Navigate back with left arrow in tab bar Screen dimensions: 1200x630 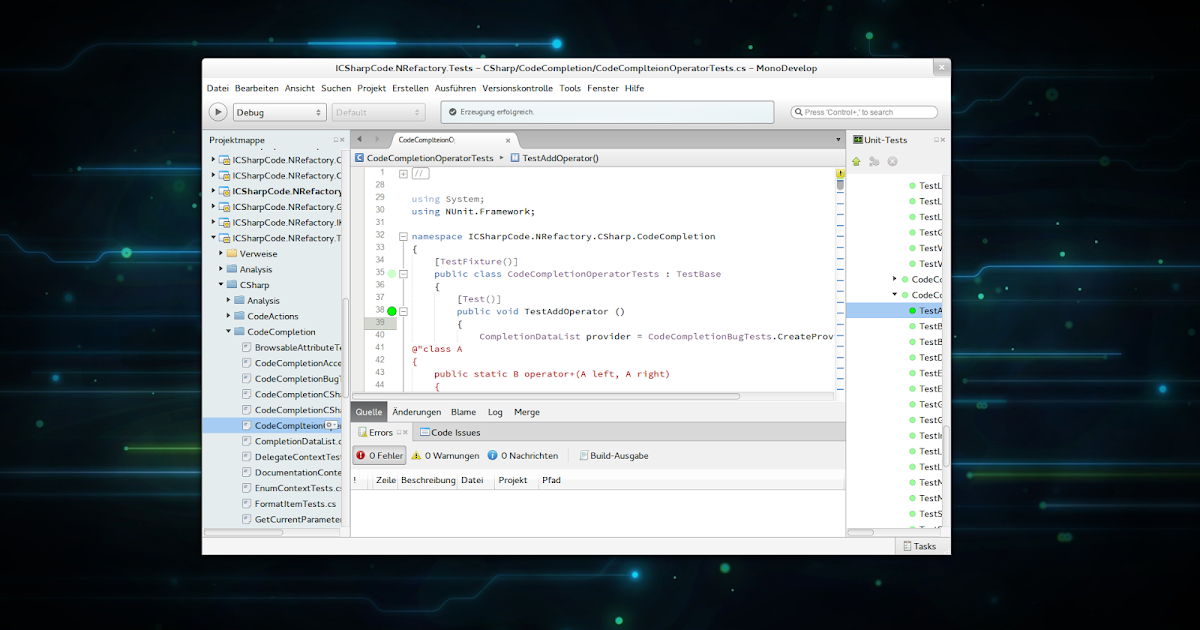[x=359, y=139]
